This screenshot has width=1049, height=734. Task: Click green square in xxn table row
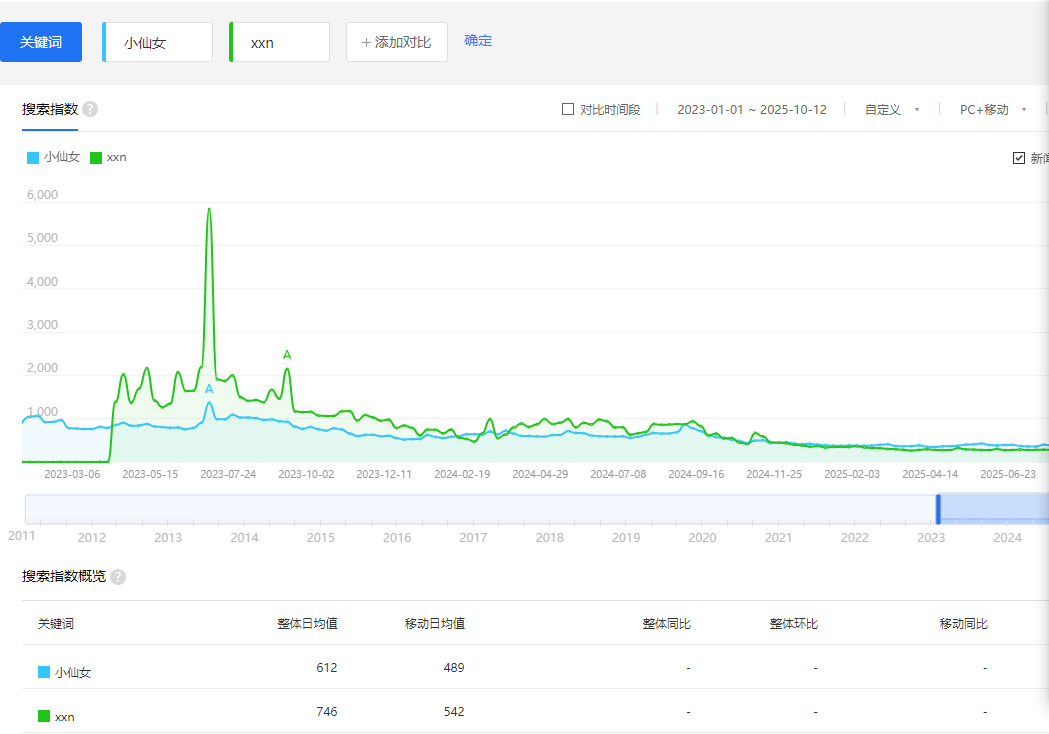point(44,717)
